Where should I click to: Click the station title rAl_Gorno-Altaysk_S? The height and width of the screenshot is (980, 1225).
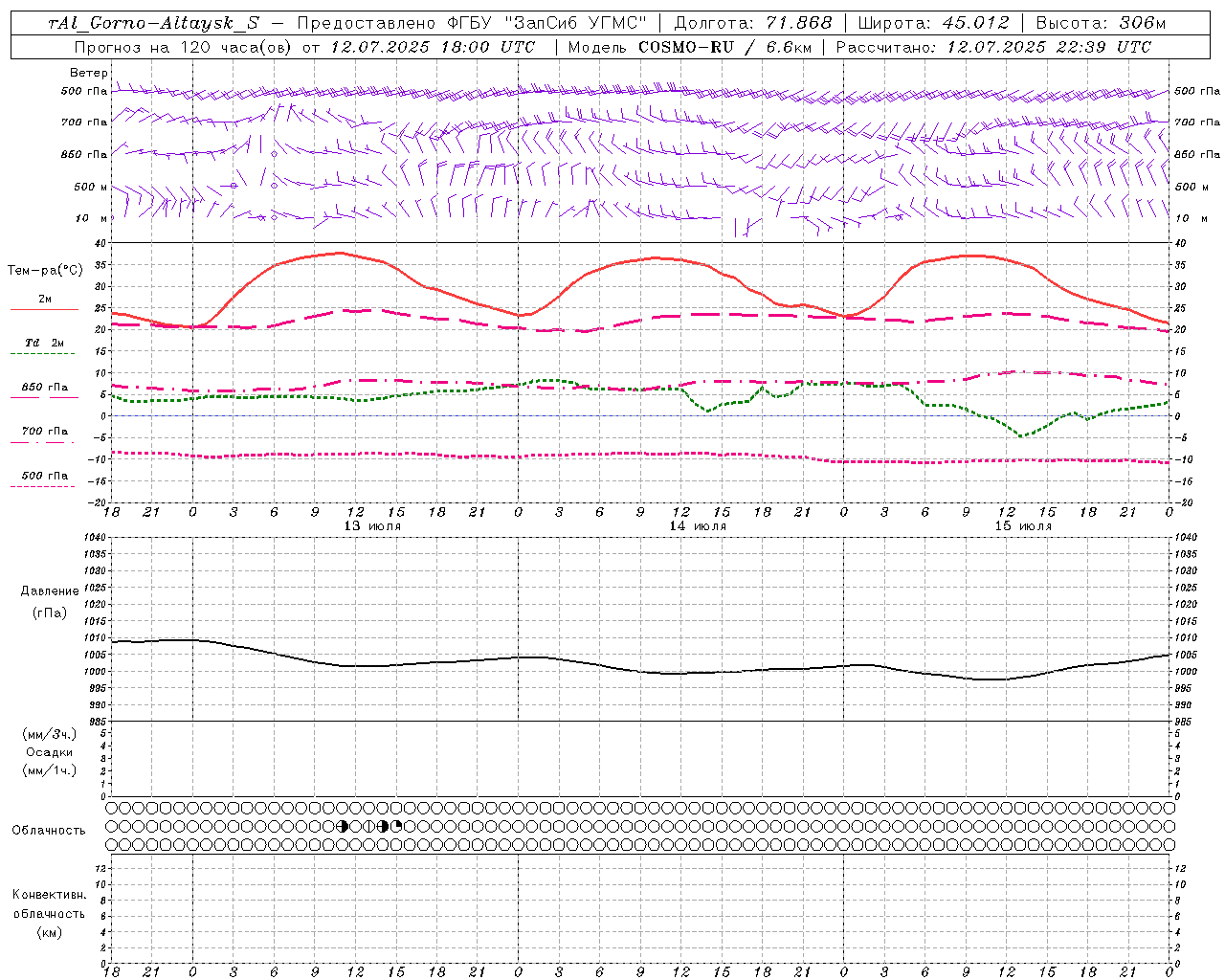point(153,23)
